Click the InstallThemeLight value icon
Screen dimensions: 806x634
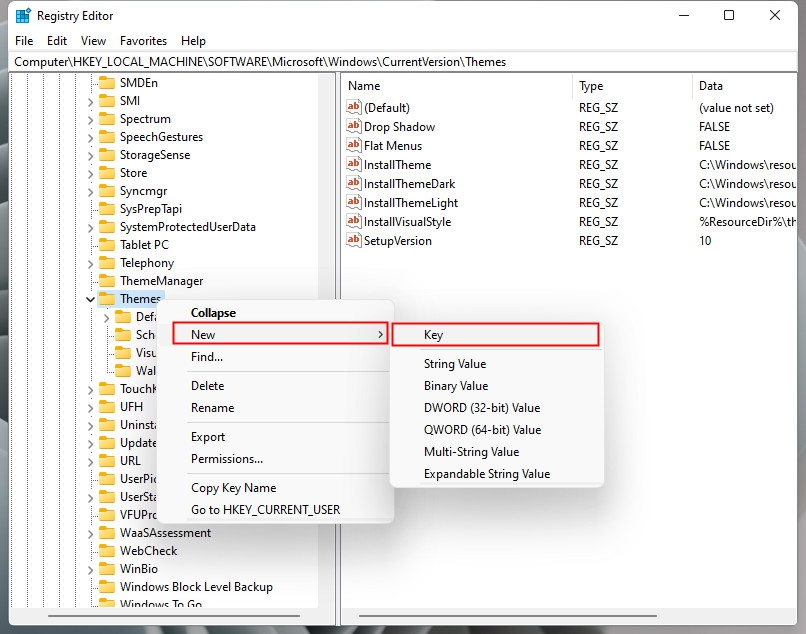pyautogui.click(x=353, y=202)
